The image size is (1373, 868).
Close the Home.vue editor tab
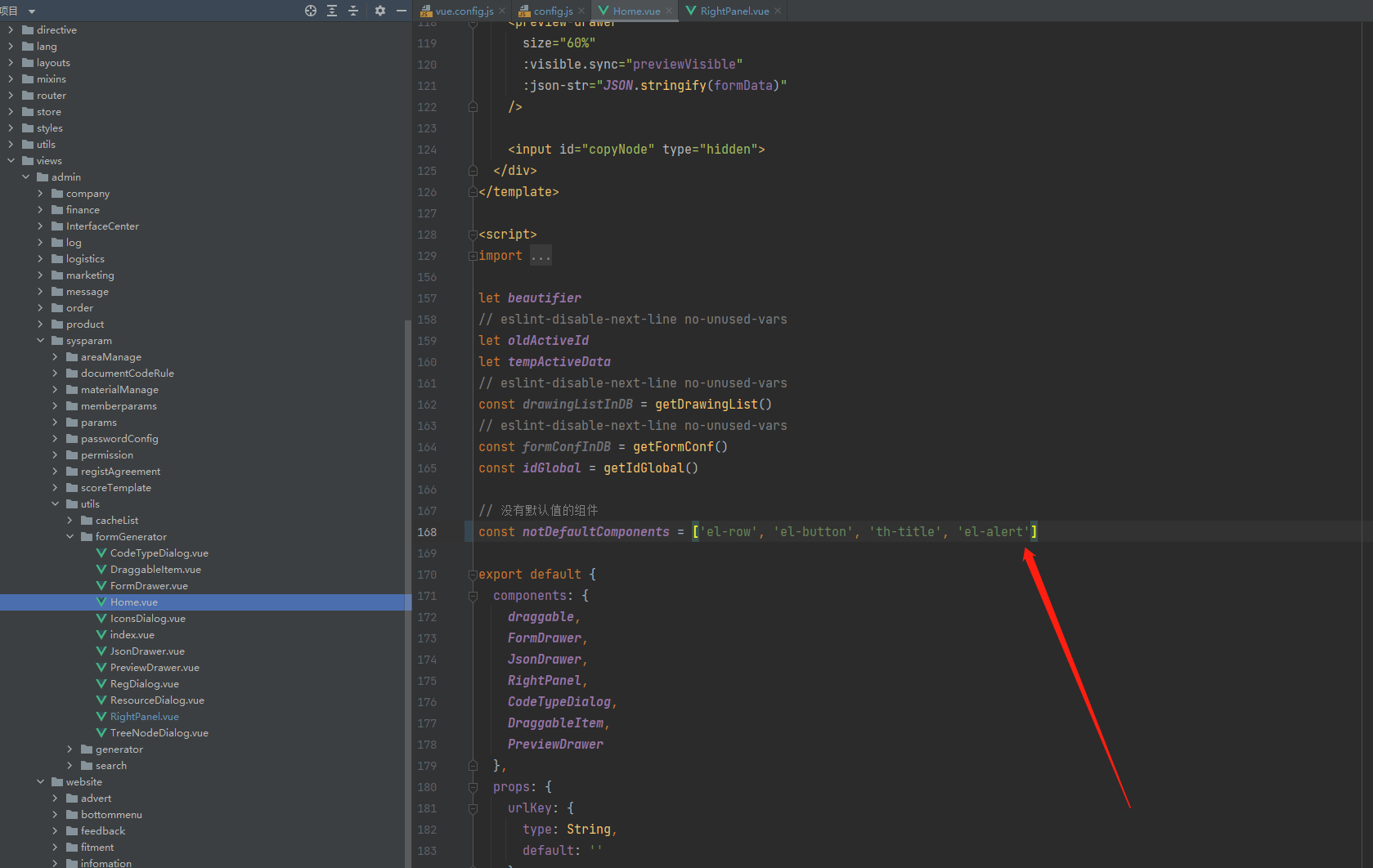pos(669,11)
